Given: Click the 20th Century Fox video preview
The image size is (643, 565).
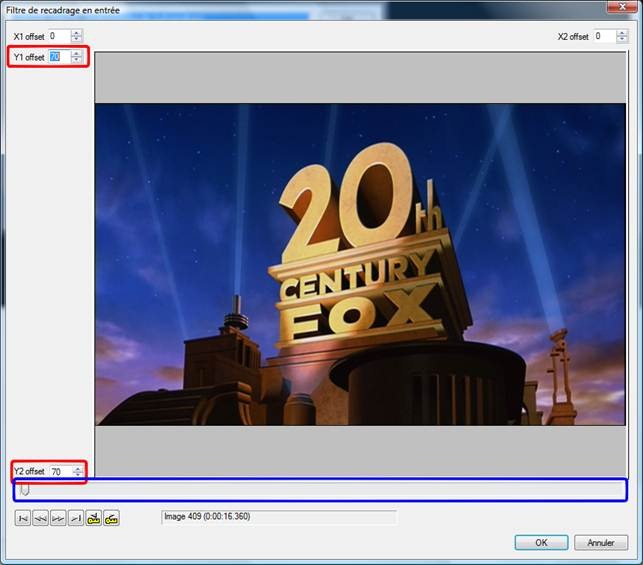Looking at the screenshot, I should coord(360,264).
